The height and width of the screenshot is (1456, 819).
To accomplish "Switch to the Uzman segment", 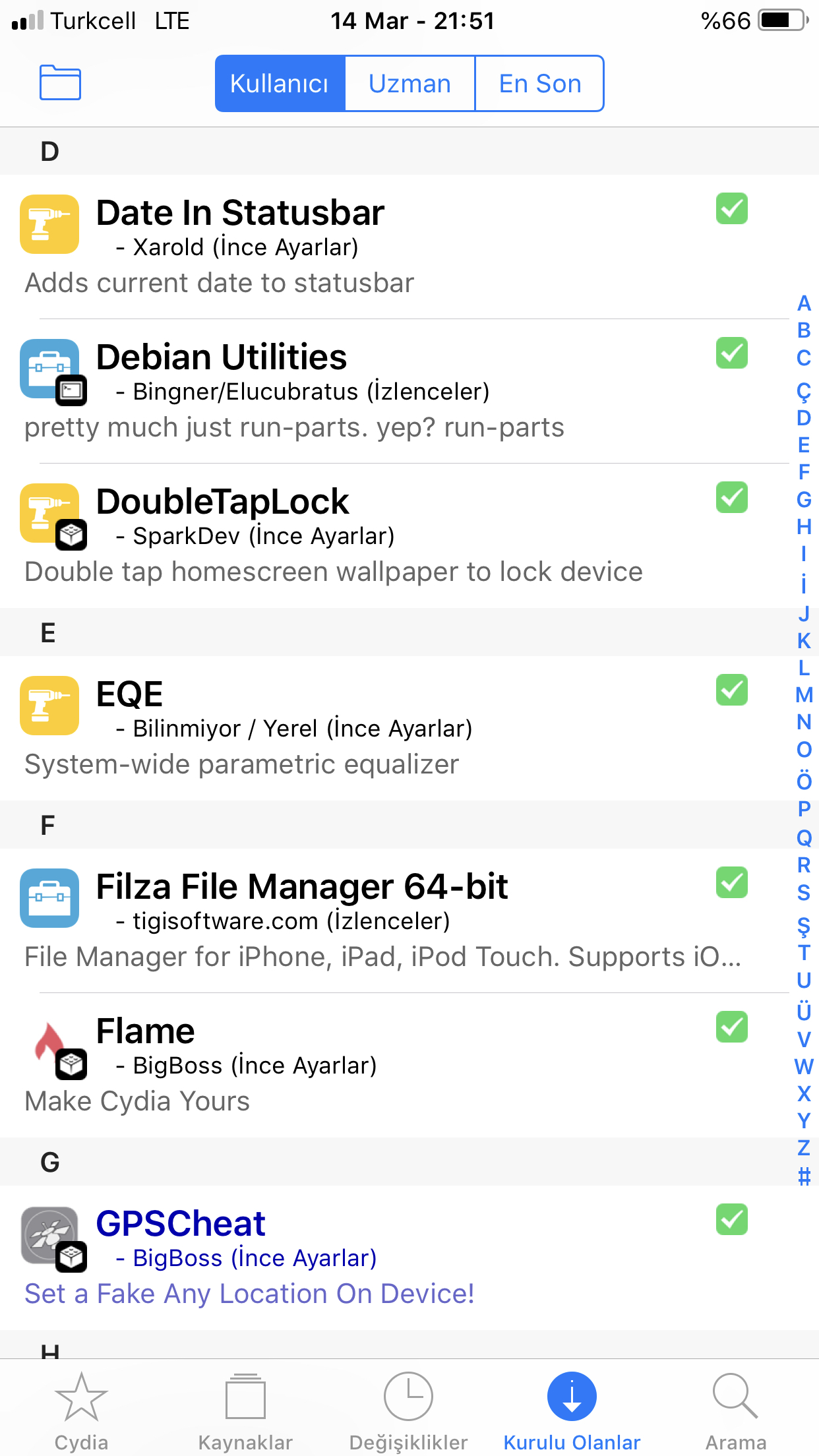I will coord(409,84).
